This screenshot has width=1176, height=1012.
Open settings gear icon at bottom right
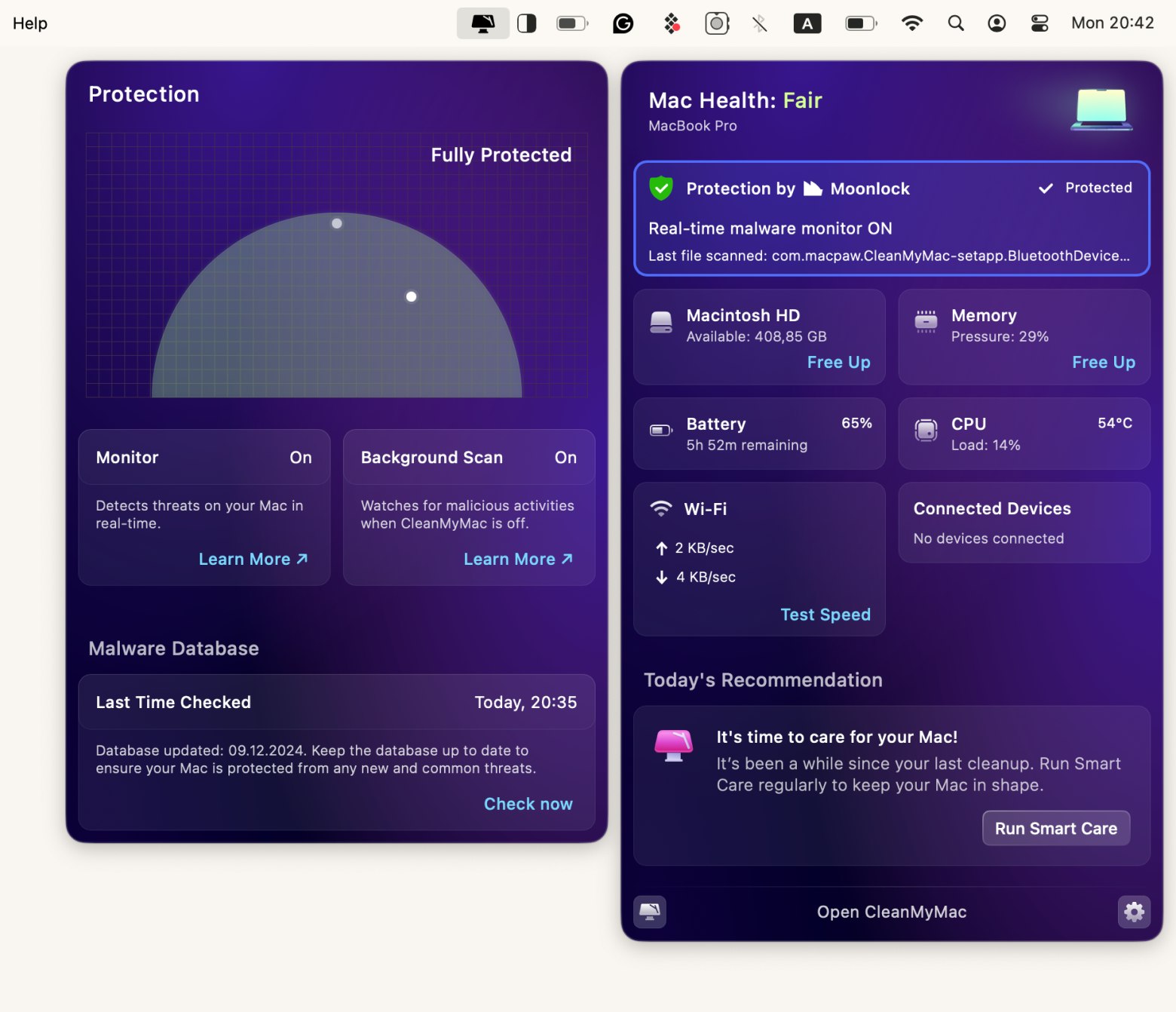pyautogui.click(x=1134, y=912)
